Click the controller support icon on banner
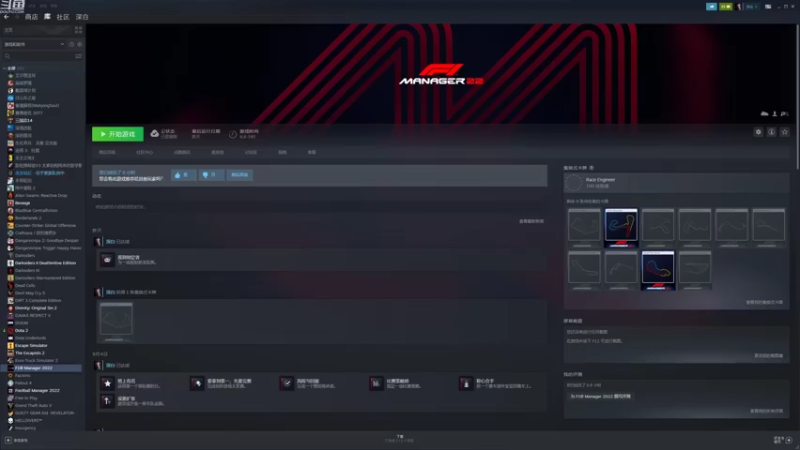 point(785,114)
